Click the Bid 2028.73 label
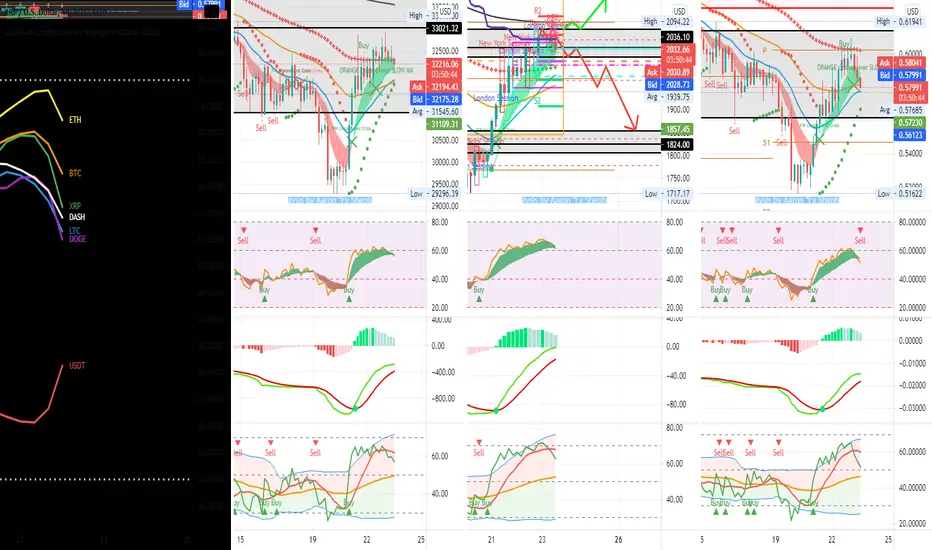The height and width of the screenshot is (550, 932). 668,85
